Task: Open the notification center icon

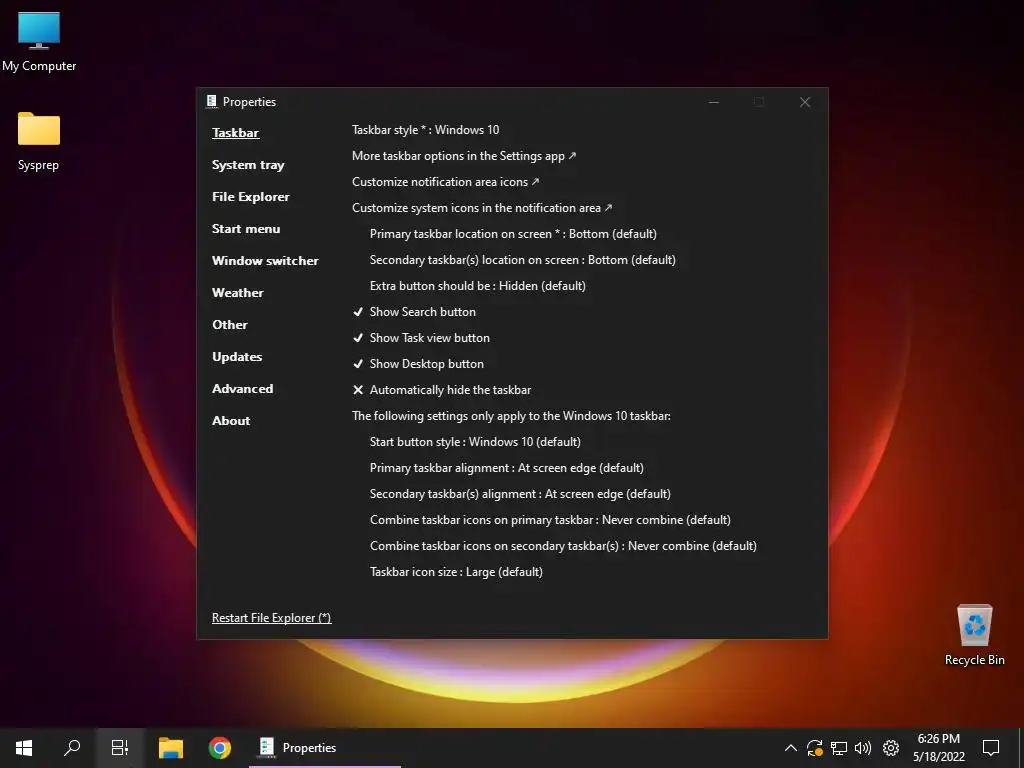Action: click(x=991, y=748)
